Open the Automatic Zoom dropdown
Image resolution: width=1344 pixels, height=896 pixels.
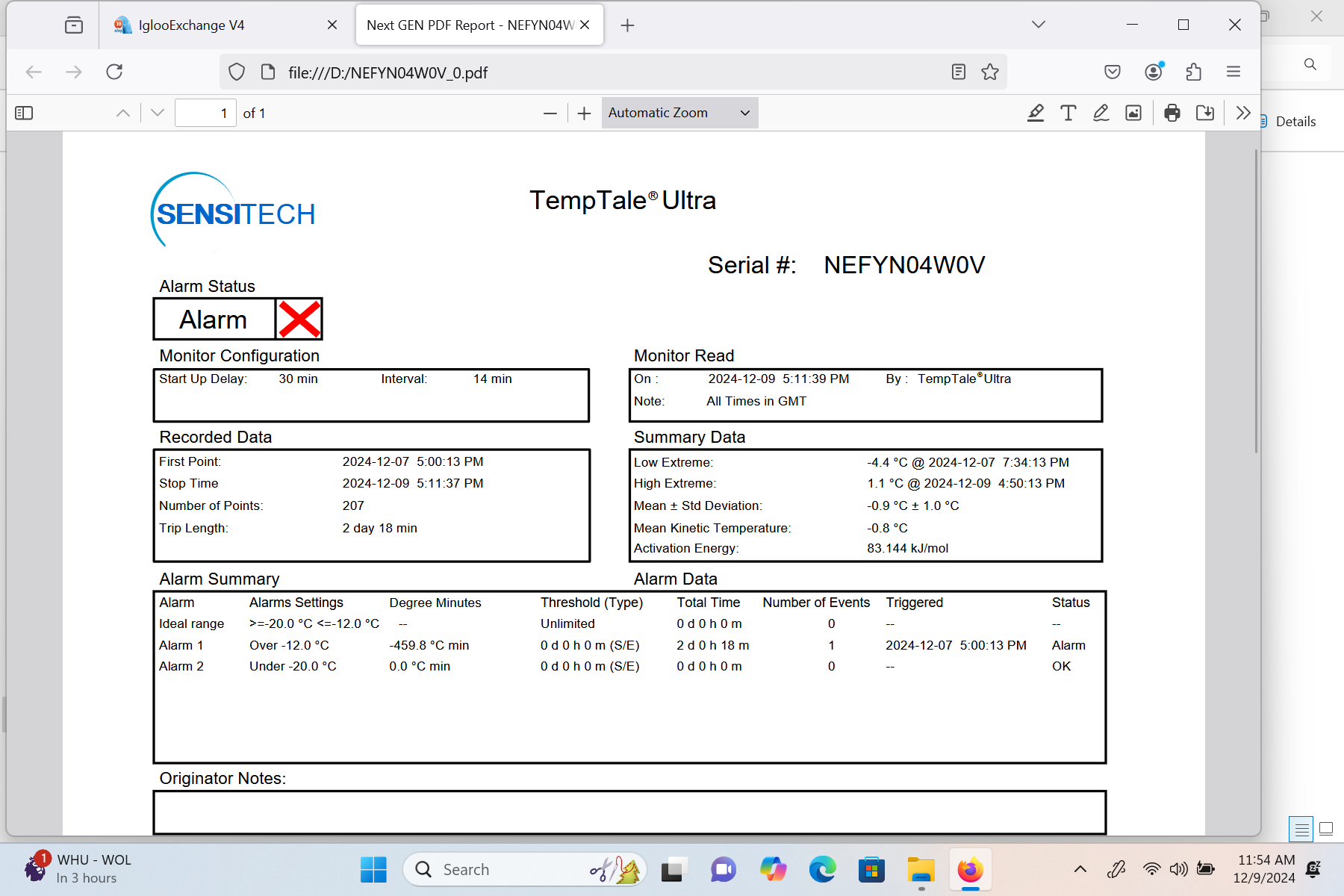(x=679, y=113)
